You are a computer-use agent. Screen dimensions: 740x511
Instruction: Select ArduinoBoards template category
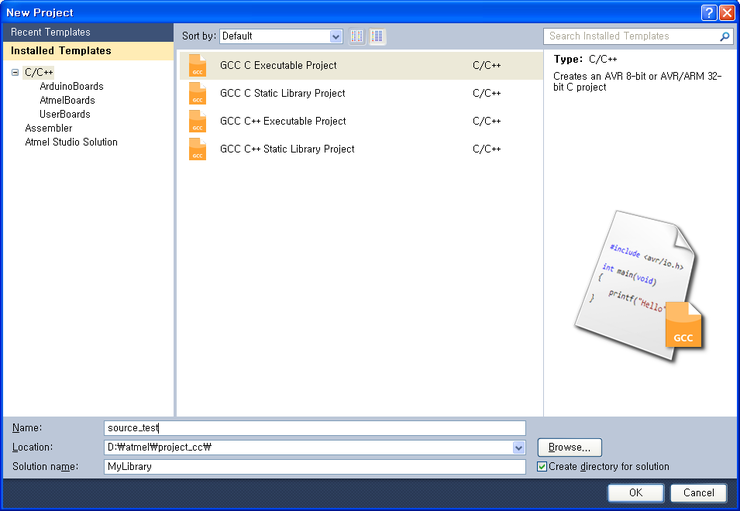click(x=71, y=86)
